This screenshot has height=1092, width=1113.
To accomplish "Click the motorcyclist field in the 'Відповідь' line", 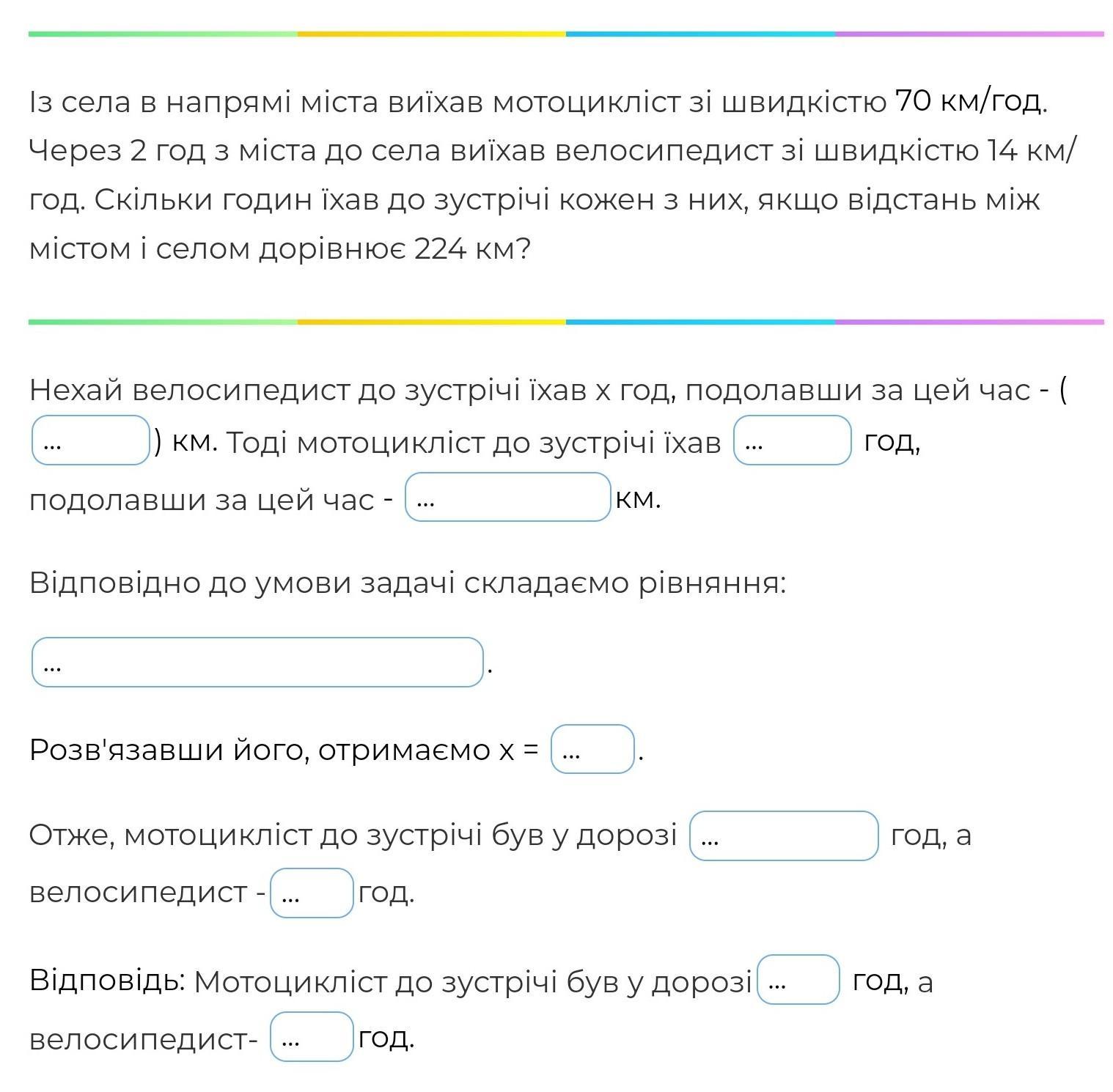I will 798,980.
